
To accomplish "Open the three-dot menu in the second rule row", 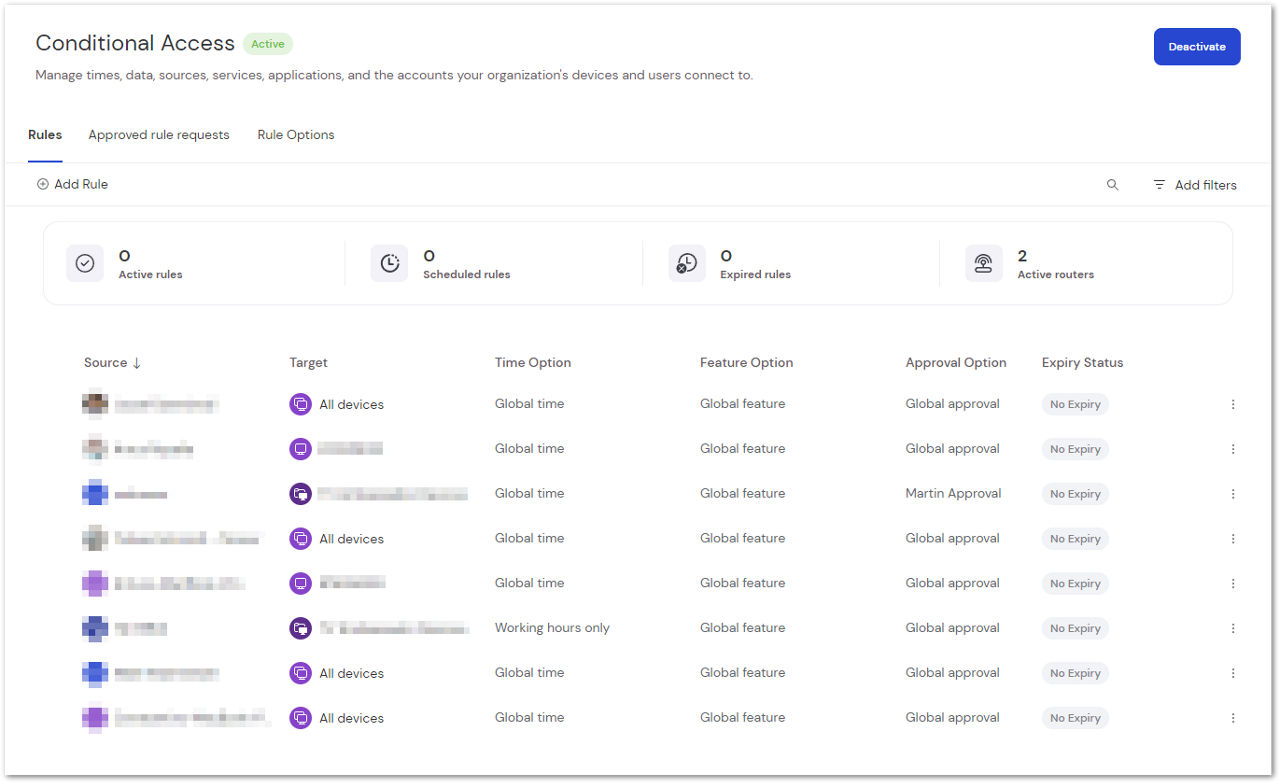I will pos(1233,449).
